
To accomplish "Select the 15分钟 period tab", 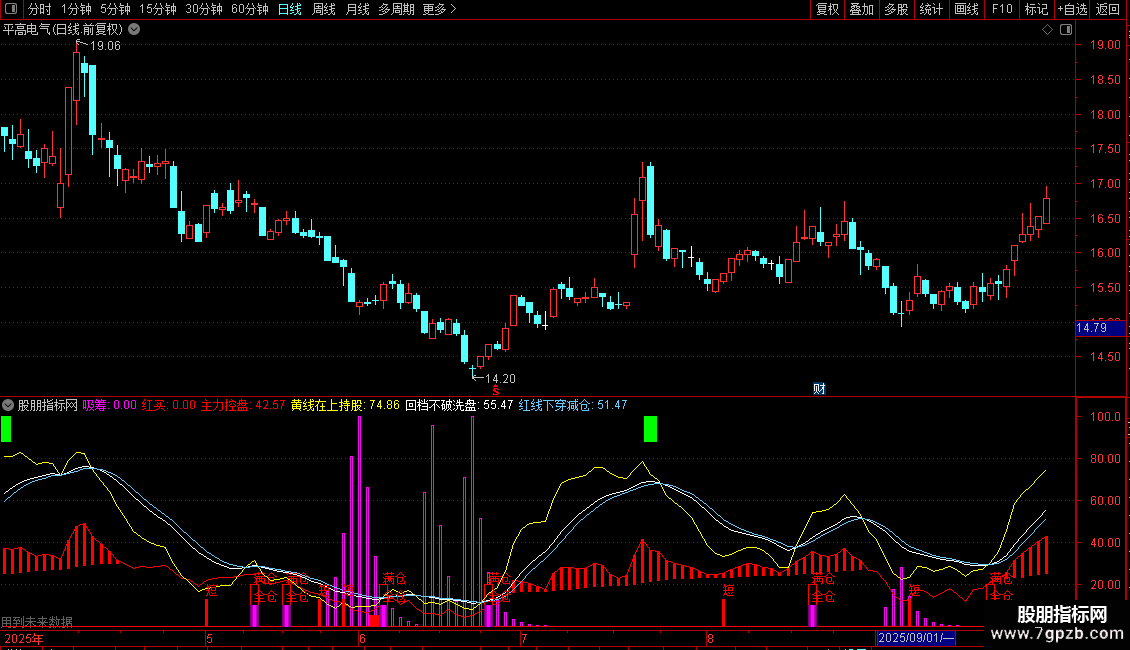I will [157, 9].
